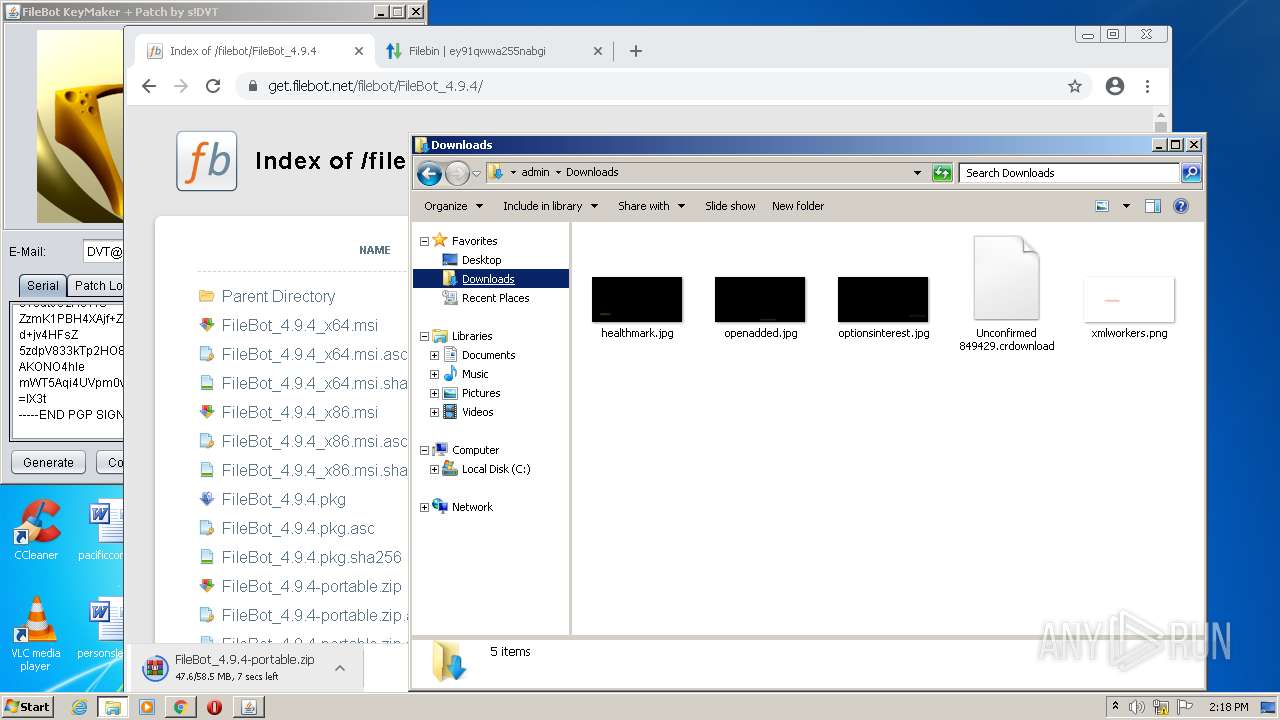1280x720 pixels.
Task: Show the preview pane in Explorer
Action: click(1153, 206)
